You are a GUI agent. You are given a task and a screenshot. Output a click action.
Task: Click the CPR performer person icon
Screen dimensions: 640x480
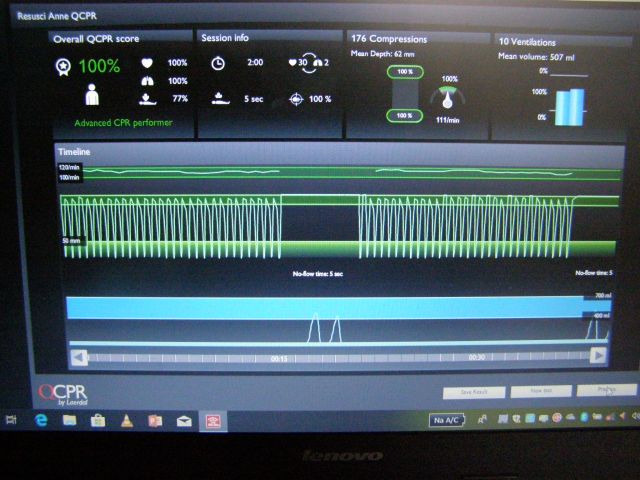click(x=92, y=97)
